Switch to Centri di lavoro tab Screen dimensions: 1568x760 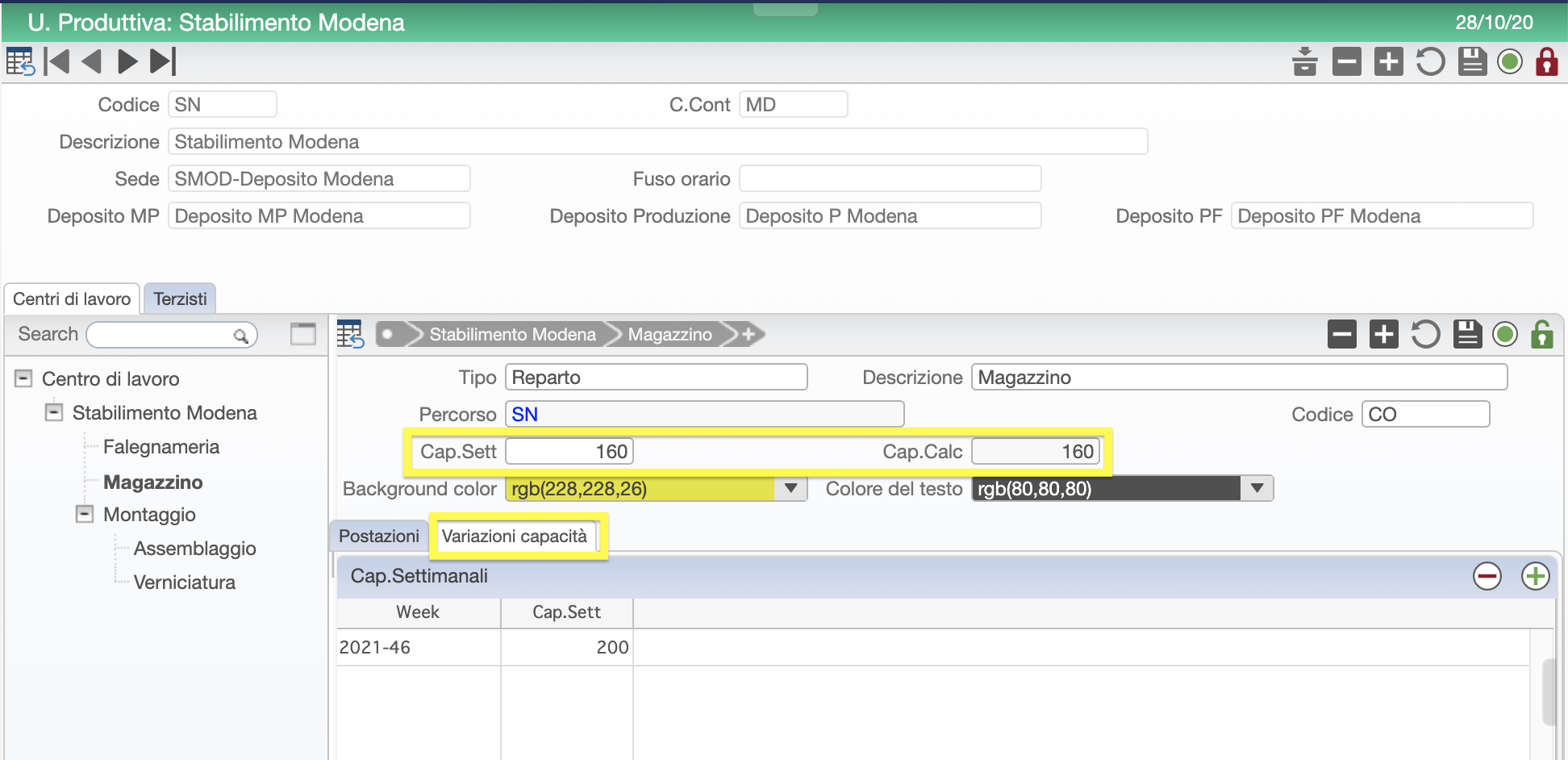click(x=72, y=299)
